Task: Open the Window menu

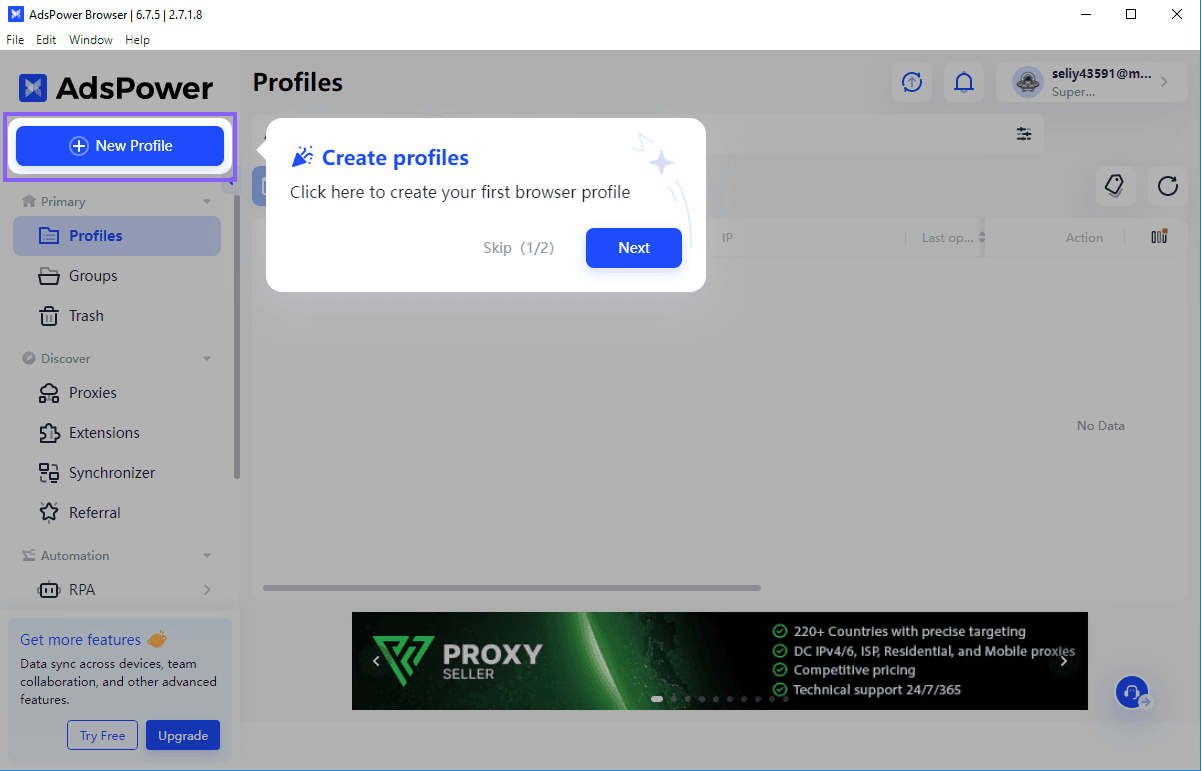Action: pos(90,39)
